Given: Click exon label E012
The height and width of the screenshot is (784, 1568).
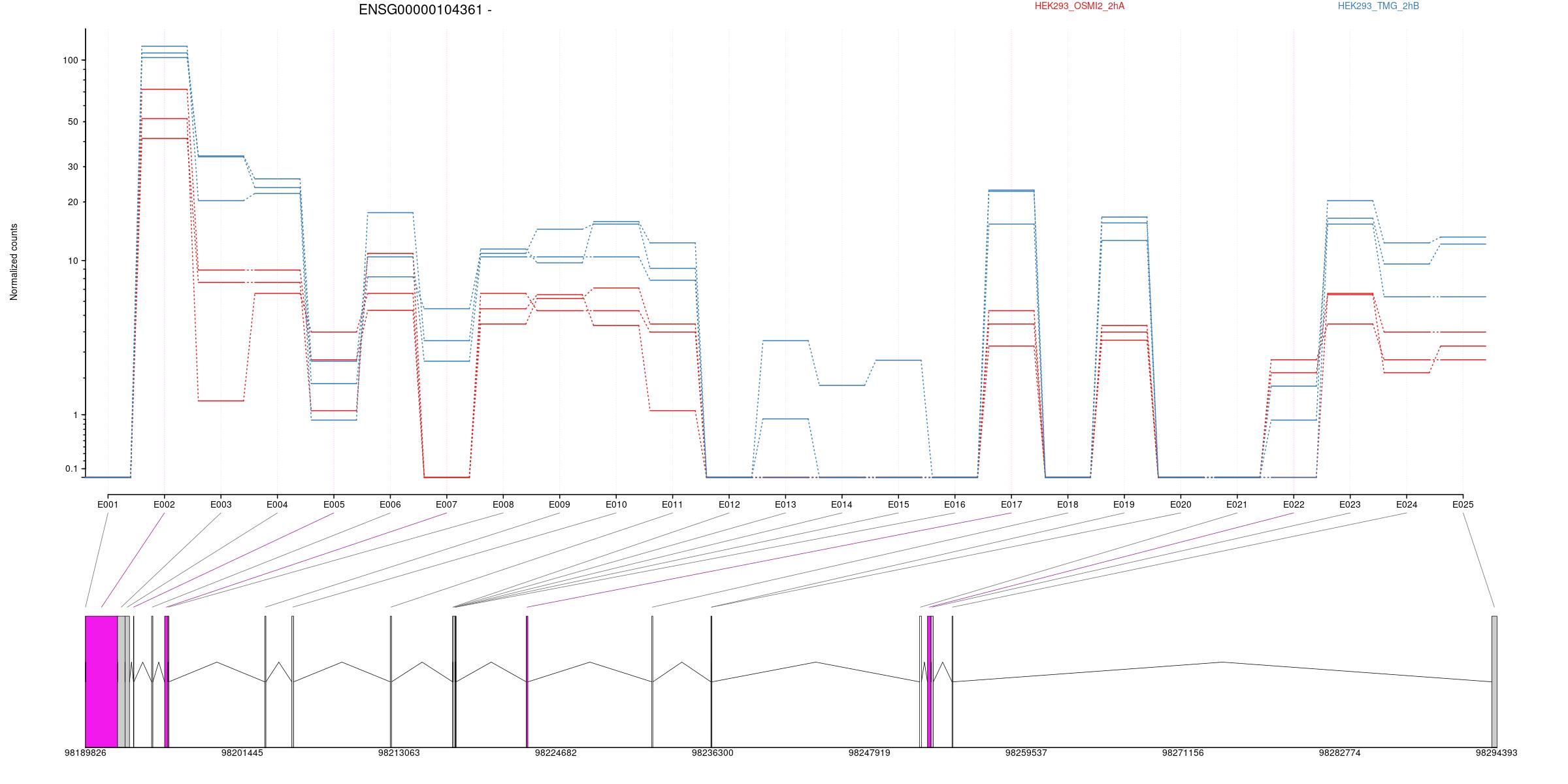Looking at the screenshot, I should point(729,504).
